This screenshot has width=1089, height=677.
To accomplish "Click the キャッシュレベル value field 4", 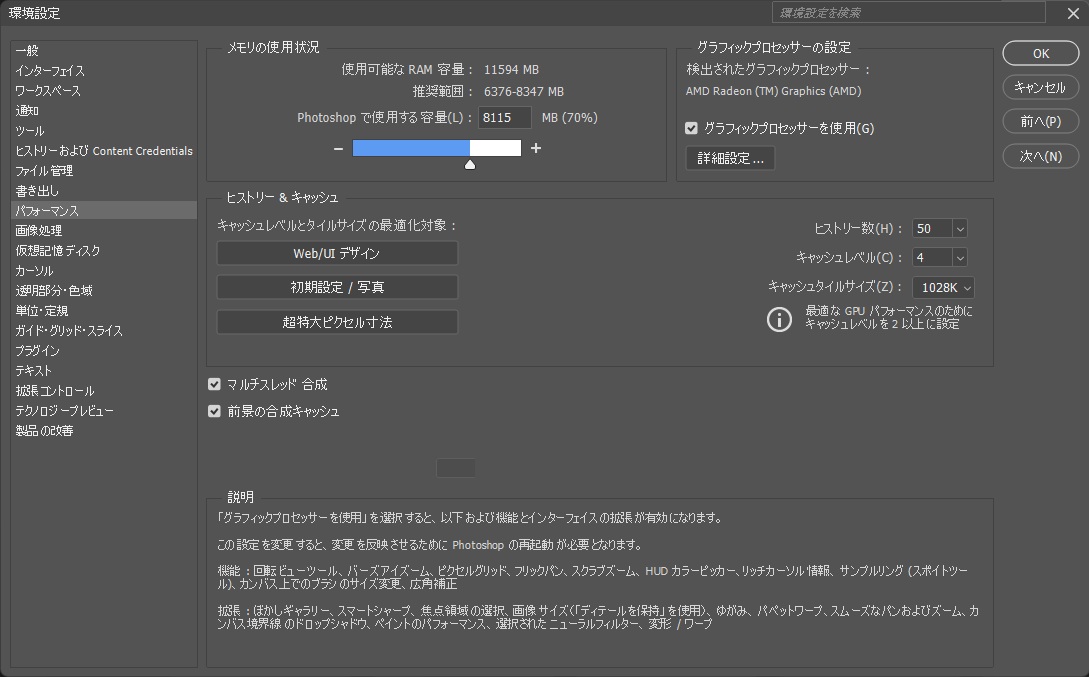I will click(932, 258).
